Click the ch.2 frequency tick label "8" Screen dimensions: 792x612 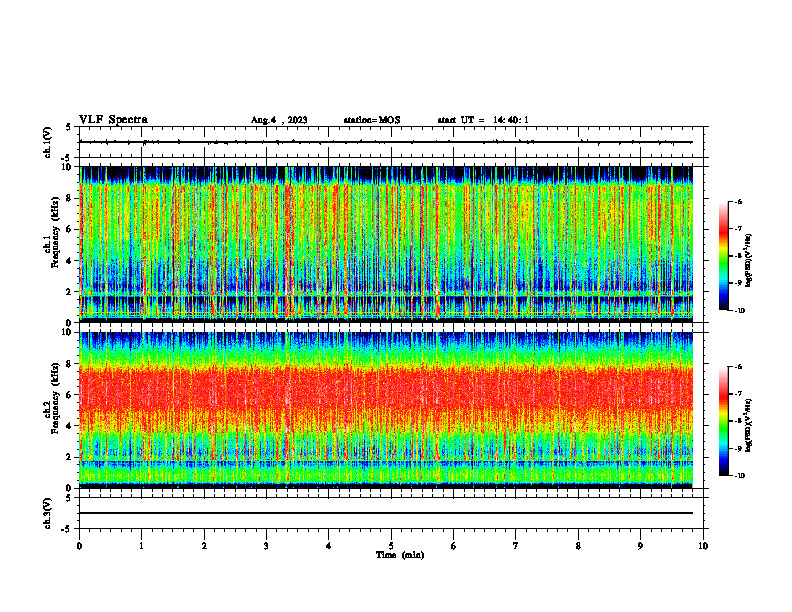(70, 364)
